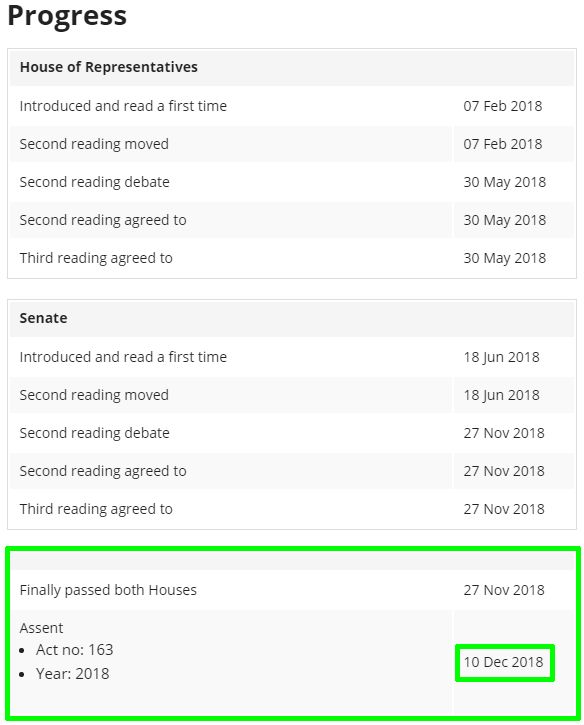
Task: Select Senate first reading date 18 Jun 2018
Action: (501, 357)
